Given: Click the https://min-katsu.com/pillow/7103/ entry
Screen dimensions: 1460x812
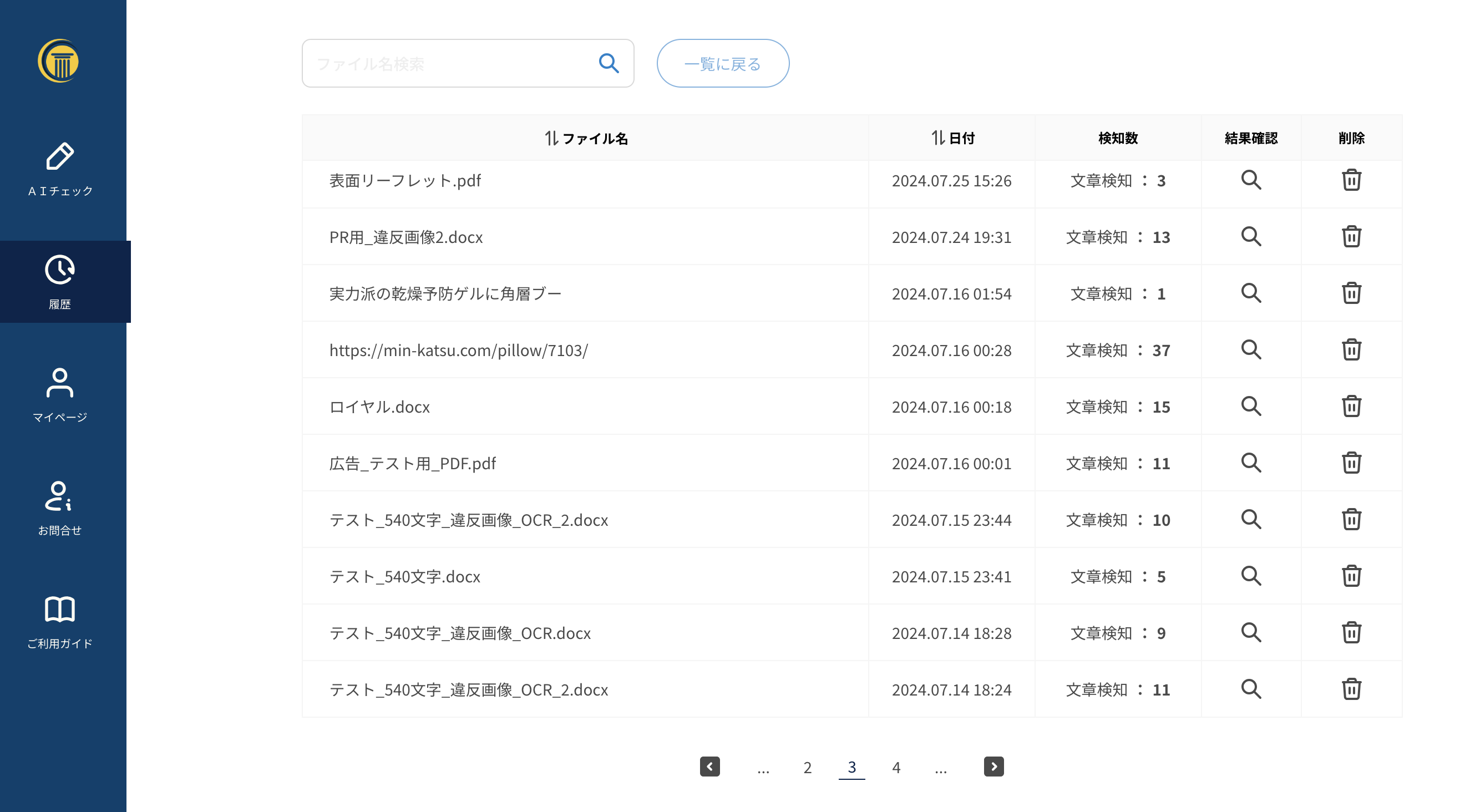Looking at the screenshot, I should pyautogui.click(x=459, y=351).
